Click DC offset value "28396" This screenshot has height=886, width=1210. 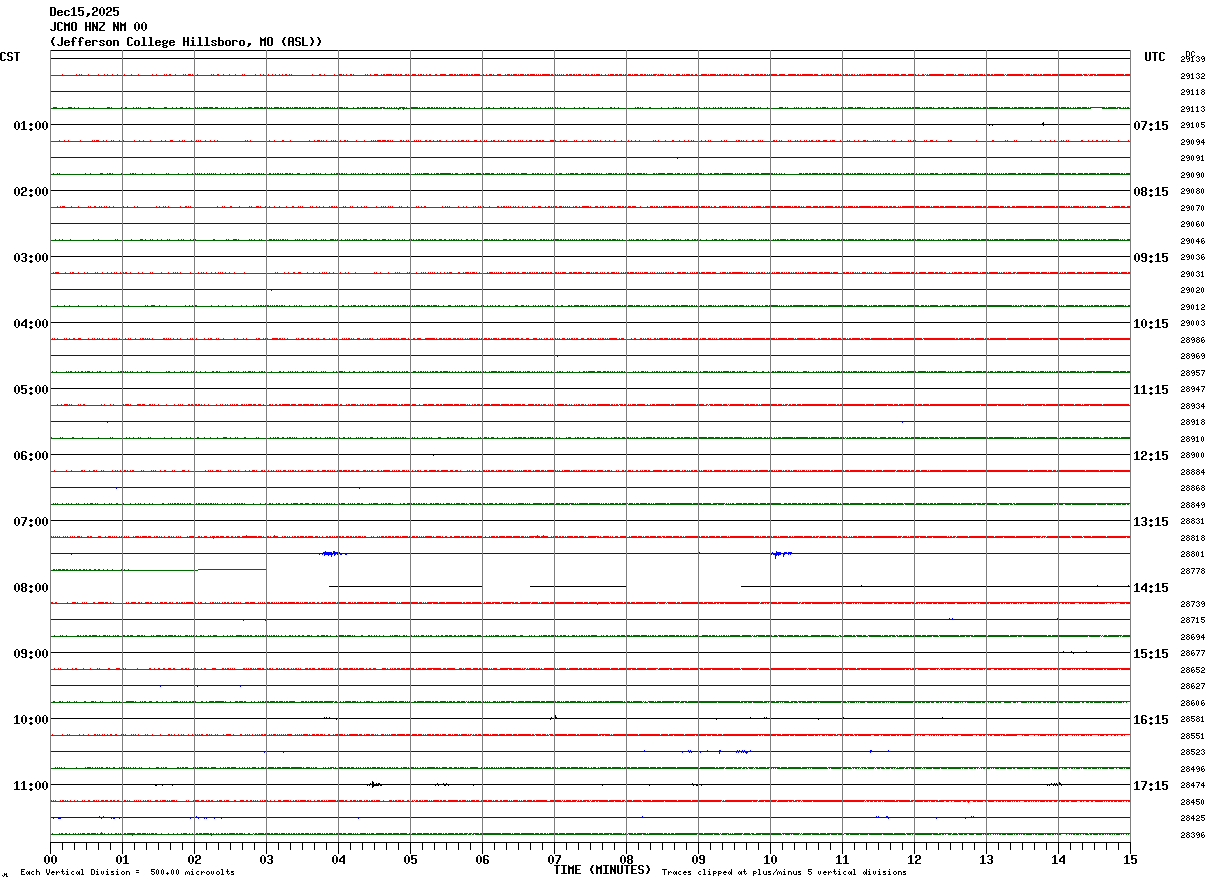pos(1192,835)
